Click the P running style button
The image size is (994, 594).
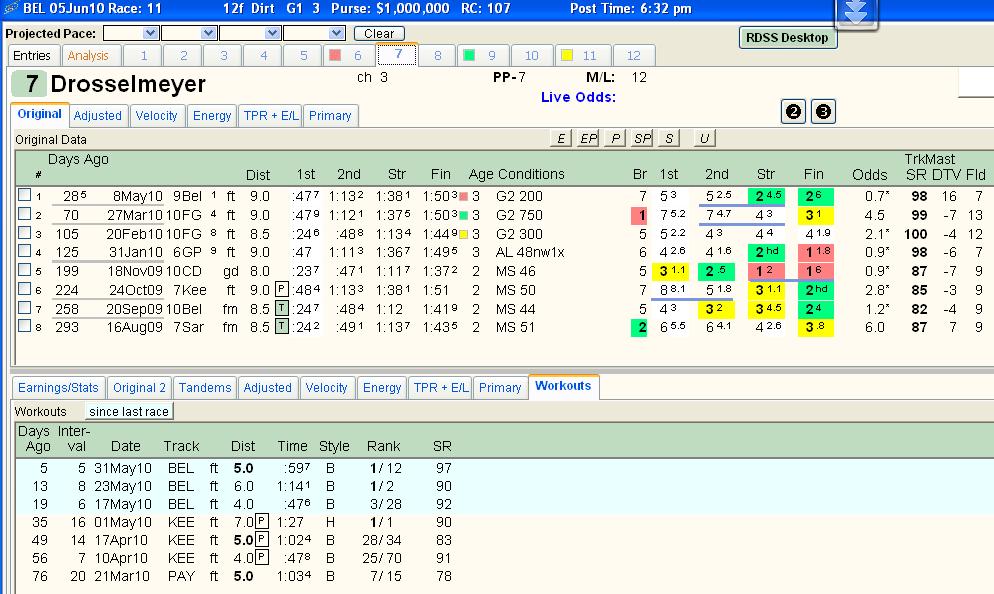(x=615, y=138)
